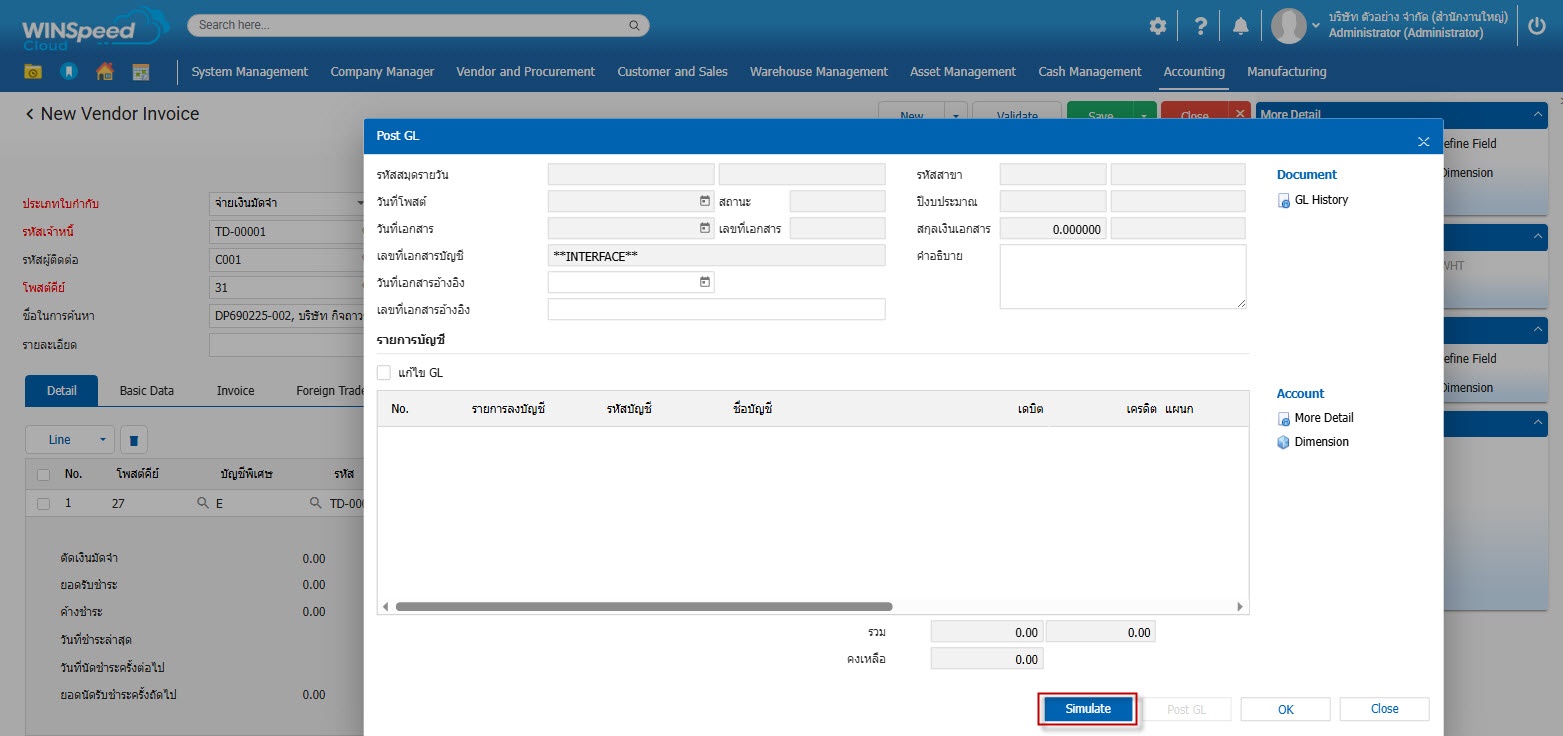Open the Accounting menu

click(x=1194, y=72)
